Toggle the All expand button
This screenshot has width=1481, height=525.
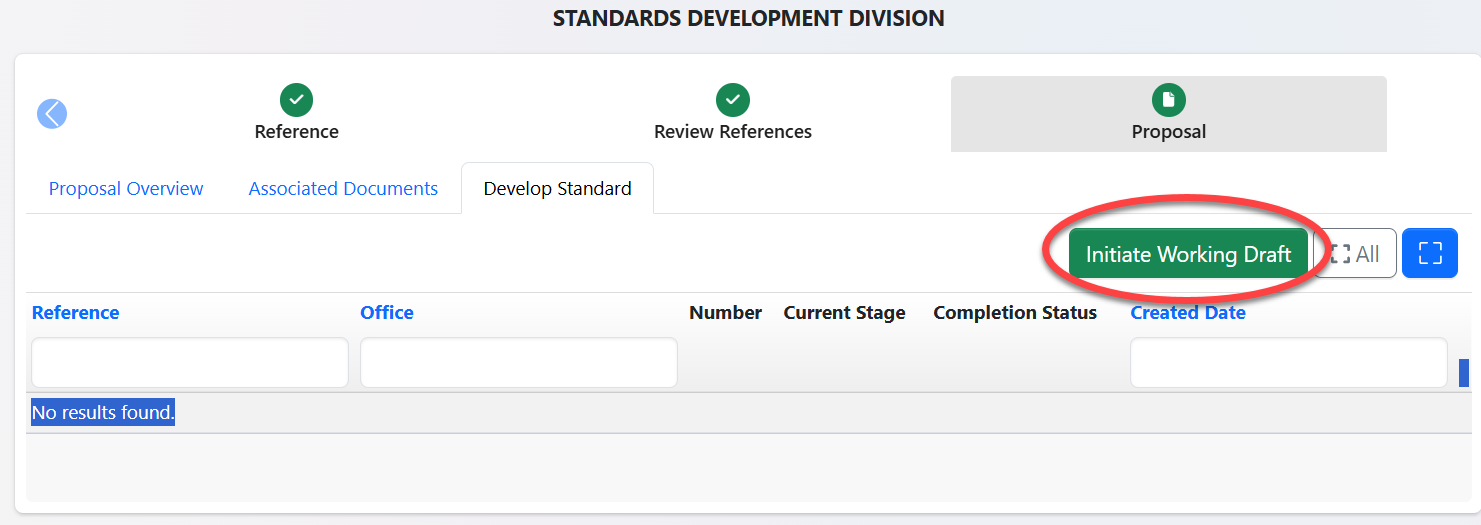tap(1355, 254)
